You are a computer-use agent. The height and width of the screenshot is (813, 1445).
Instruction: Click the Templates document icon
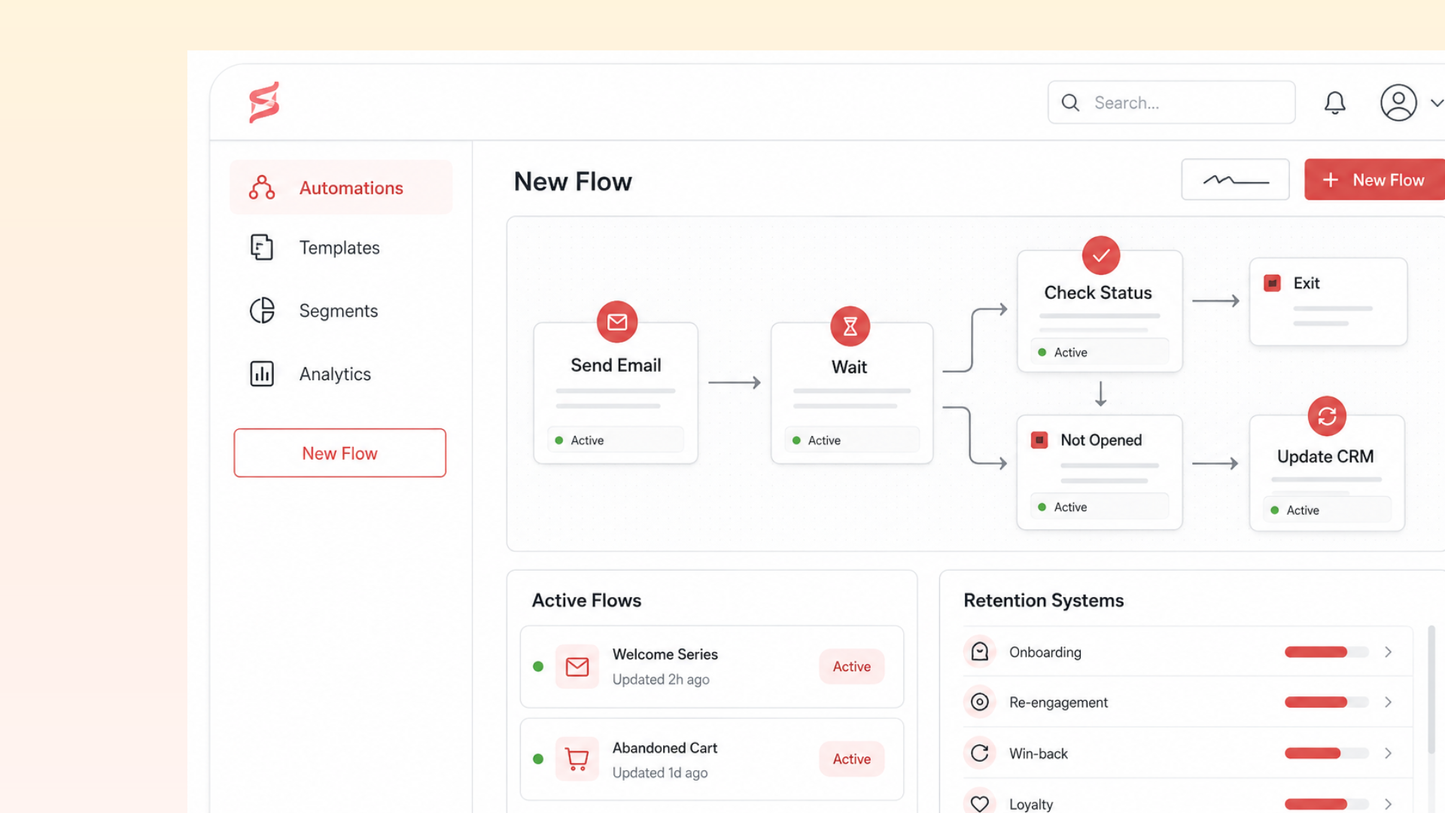pos(262,247)
